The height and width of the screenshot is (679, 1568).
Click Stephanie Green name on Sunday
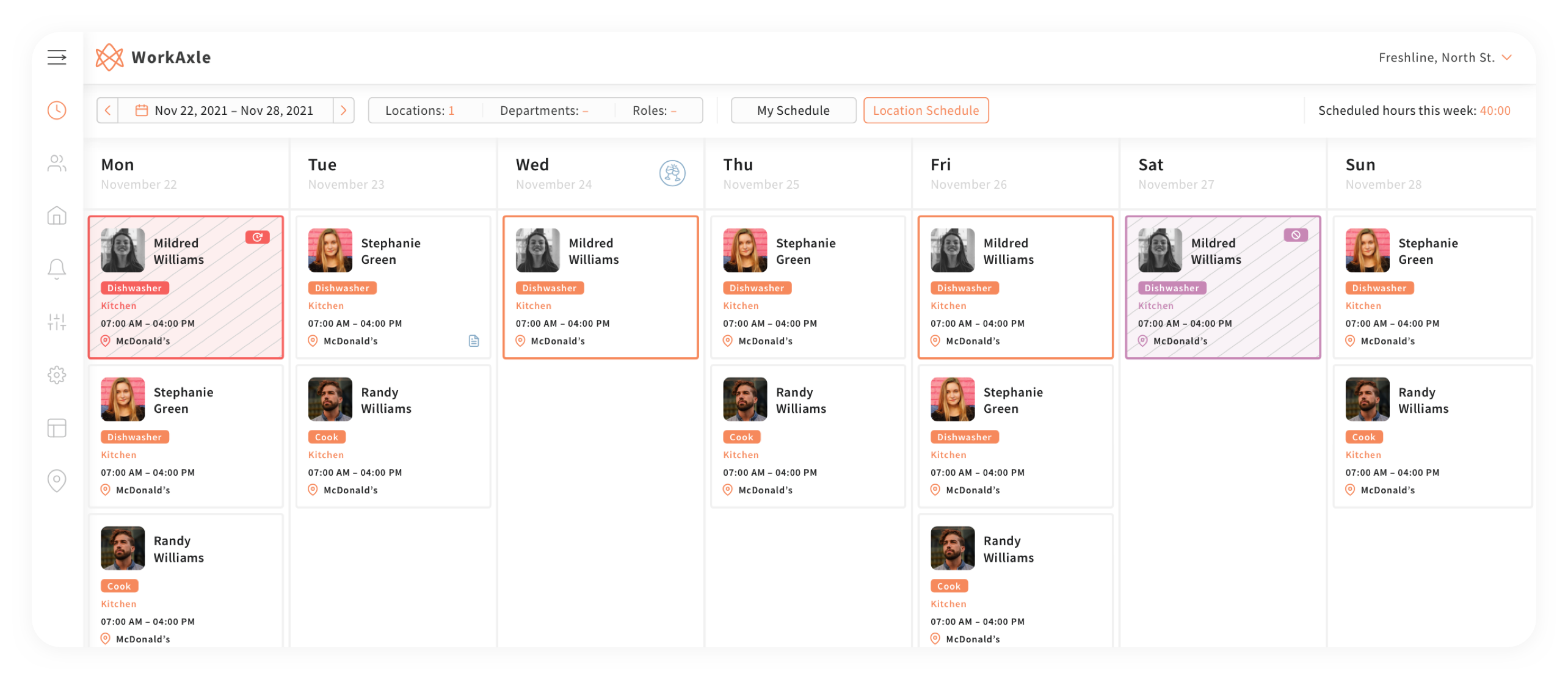pyautogui.click(x=1428, y=251)
